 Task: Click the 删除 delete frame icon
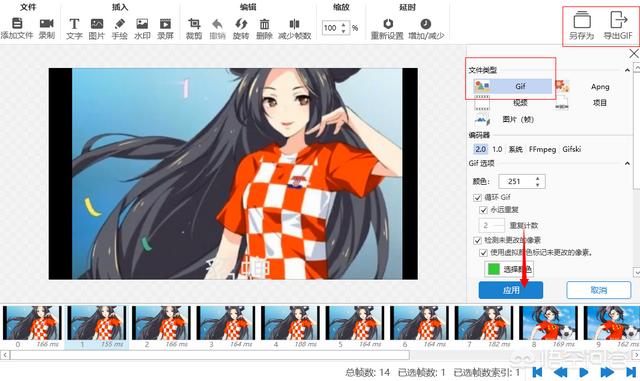(264, 24)
